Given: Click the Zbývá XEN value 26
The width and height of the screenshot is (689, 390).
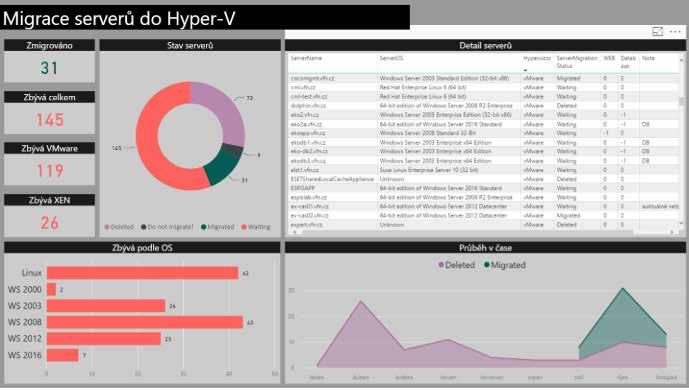Looking at the screenshot, I should tap(50, 223).
